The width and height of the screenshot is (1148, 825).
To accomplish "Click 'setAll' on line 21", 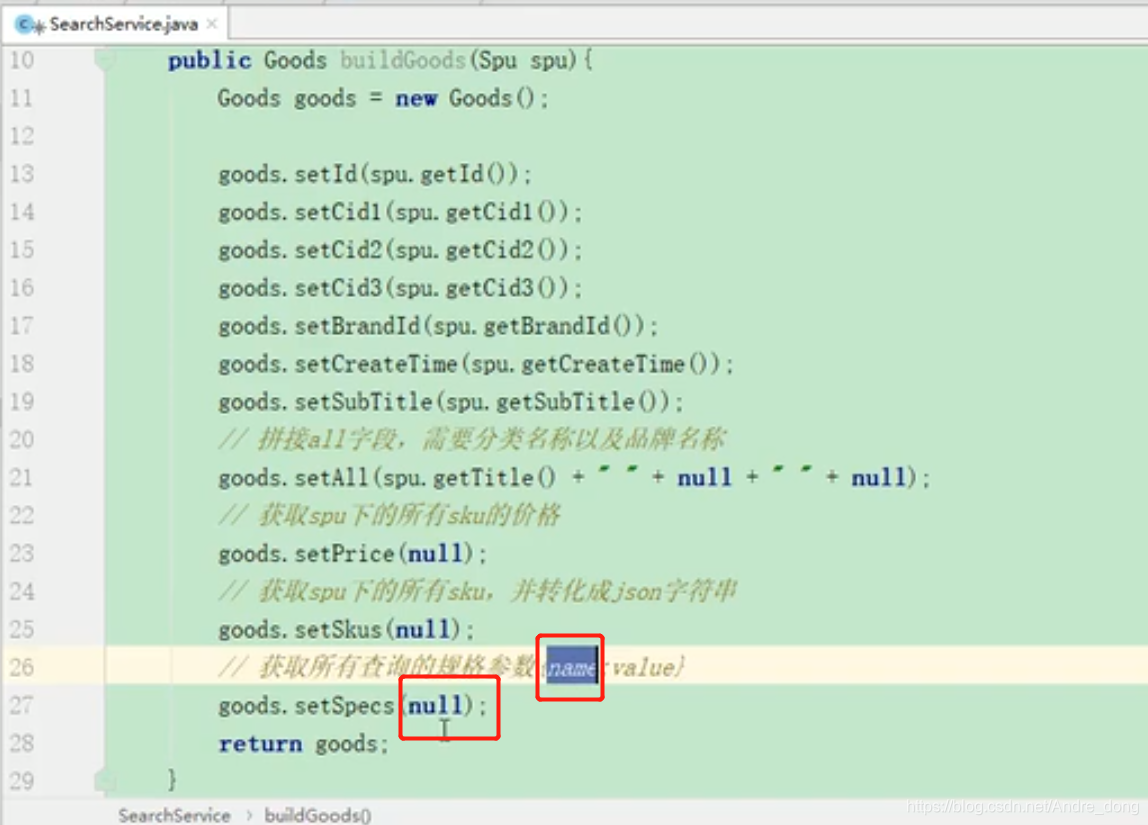I will pos(331,477).
